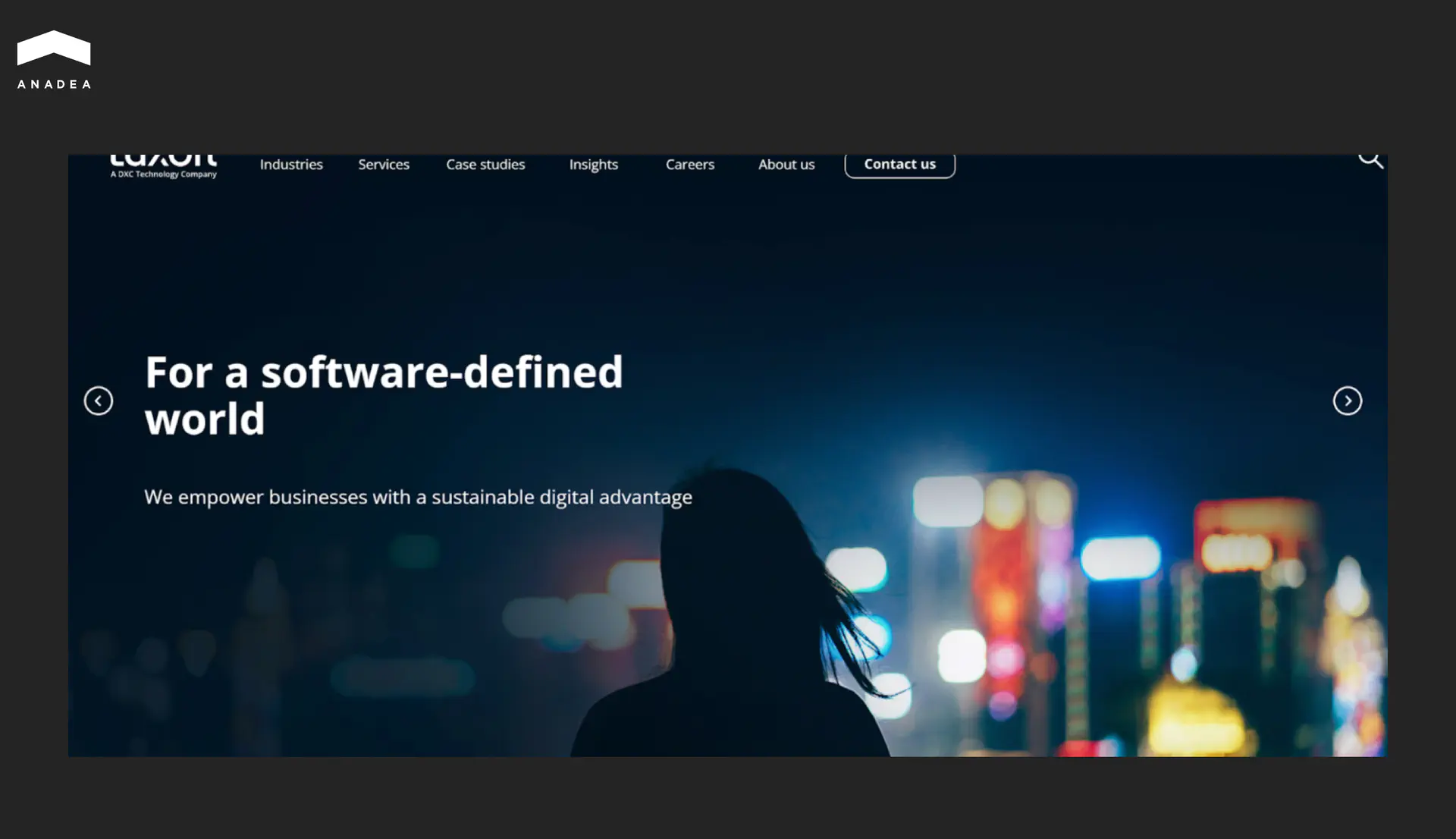Go to previous slide with left arrow
This screenshot has width=1456, height=839.
tap(99, 401)
